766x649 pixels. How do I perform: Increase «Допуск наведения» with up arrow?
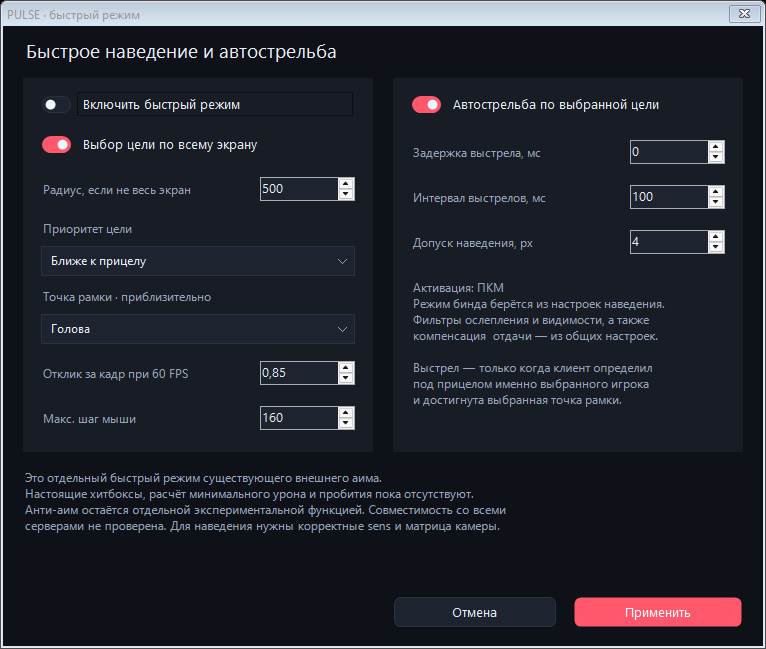click(x=716, y=237)
